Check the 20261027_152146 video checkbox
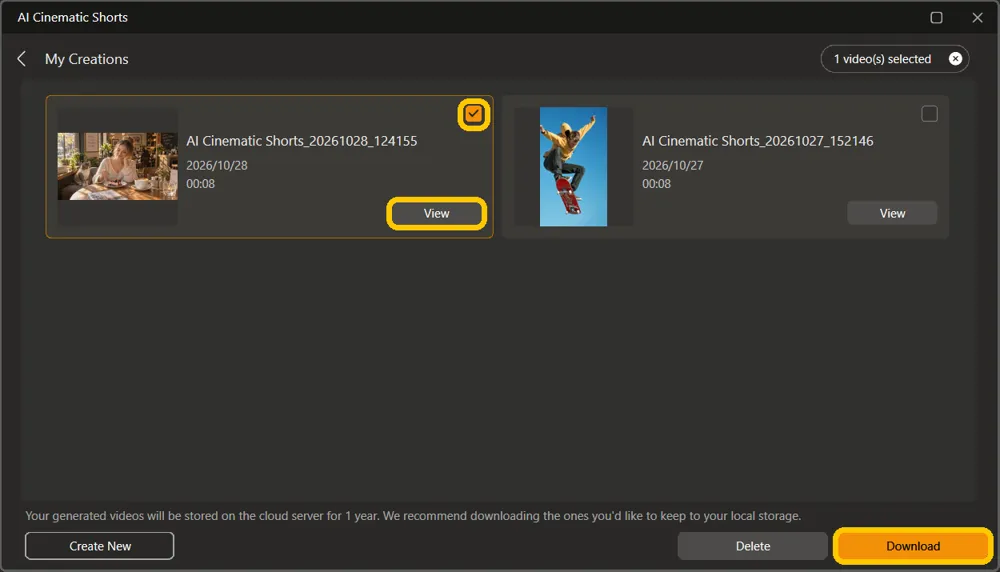The height and width of the screenshot is (572, 1000). (x=929, y=114)
